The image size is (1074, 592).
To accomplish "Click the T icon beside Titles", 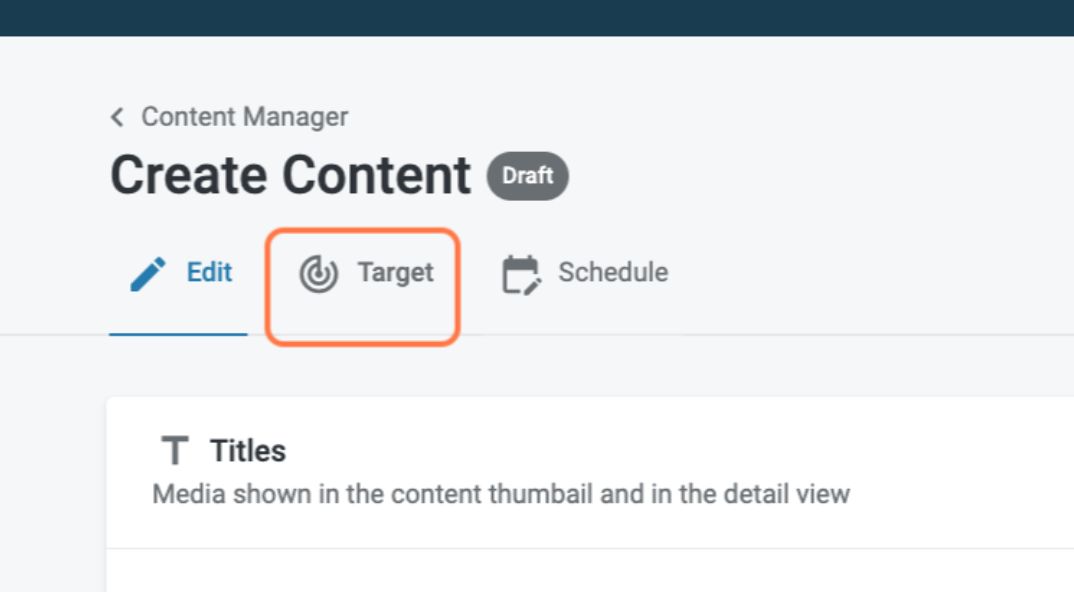I will 175,452.
